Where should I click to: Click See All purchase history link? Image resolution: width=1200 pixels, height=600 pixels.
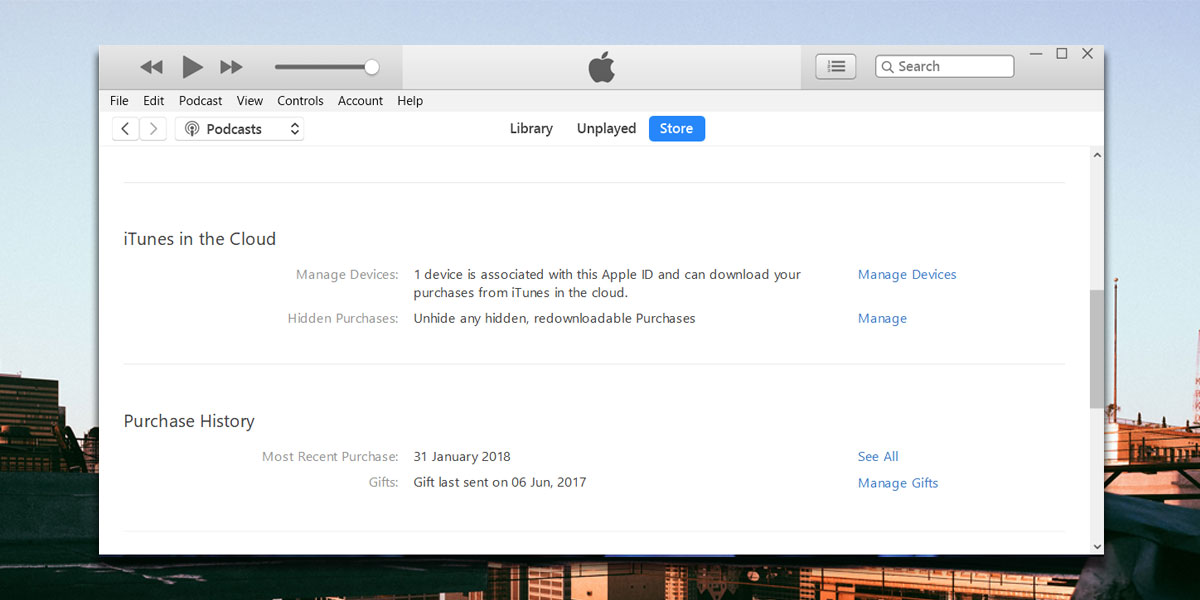(878, 456)
